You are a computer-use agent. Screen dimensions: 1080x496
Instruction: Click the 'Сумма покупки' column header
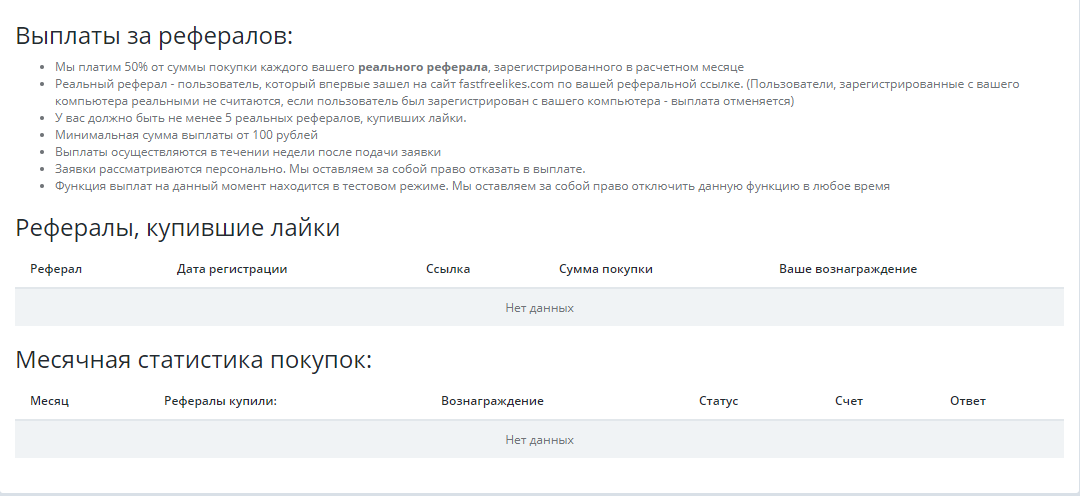click(x=606, y=269)
